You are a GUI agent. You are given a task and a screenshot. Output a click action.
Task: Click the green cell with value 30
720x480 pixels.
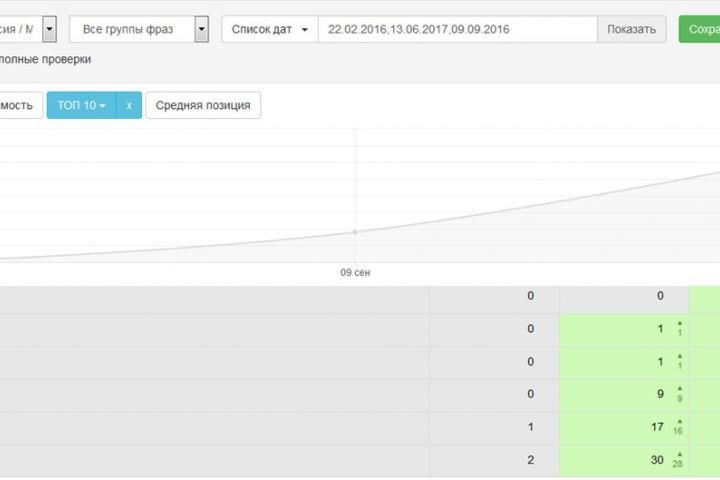624,460
